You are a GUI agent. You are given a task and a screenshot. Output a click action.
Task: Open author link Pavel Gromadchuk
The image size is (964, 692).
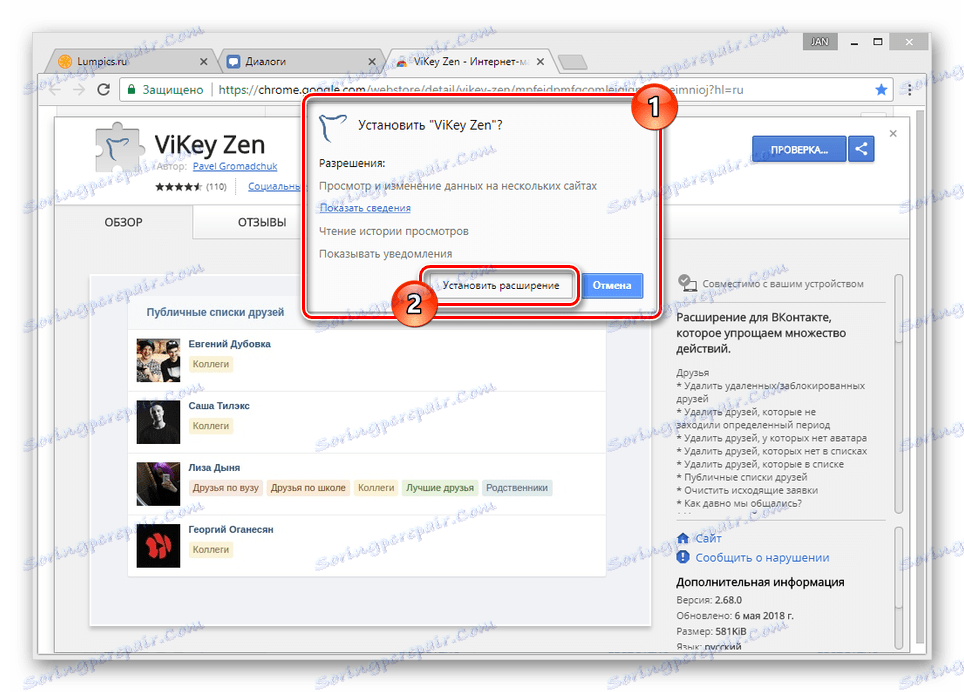[x=235, y=167]
